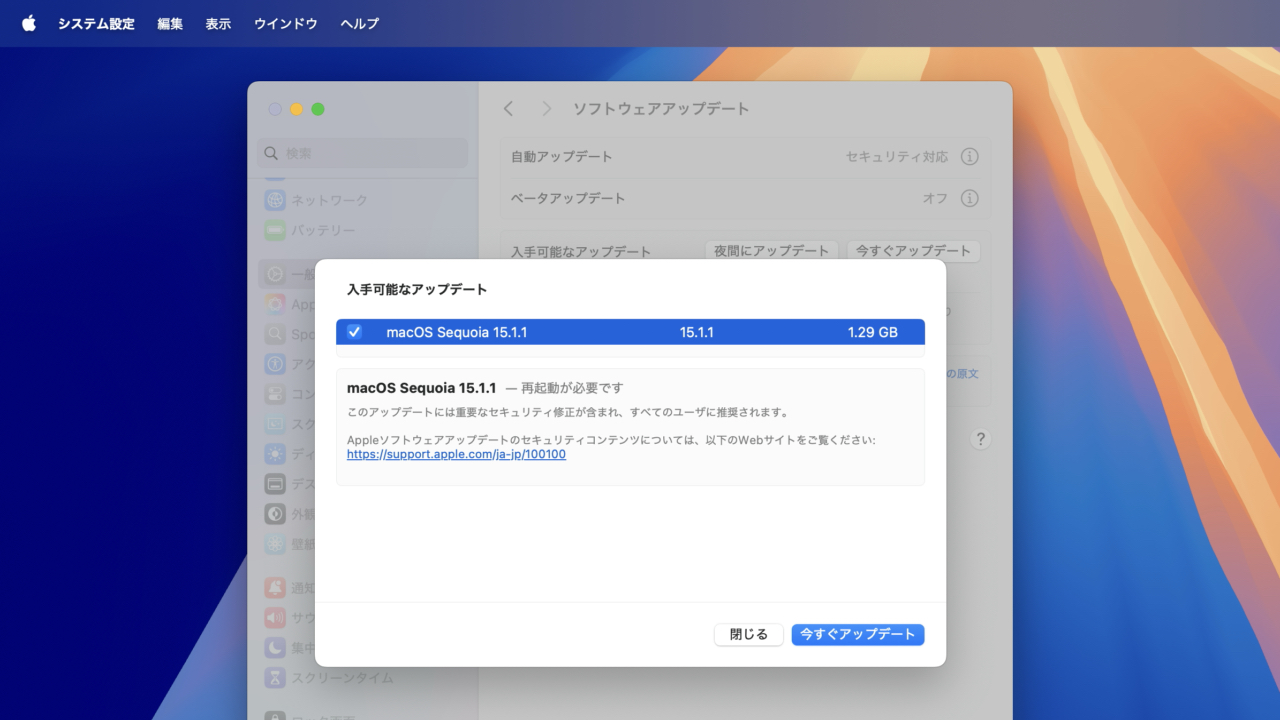Click 今すぐアップデート button in the background window
This screenshot has height=720, width=1280.
click(x=913, y=251)
